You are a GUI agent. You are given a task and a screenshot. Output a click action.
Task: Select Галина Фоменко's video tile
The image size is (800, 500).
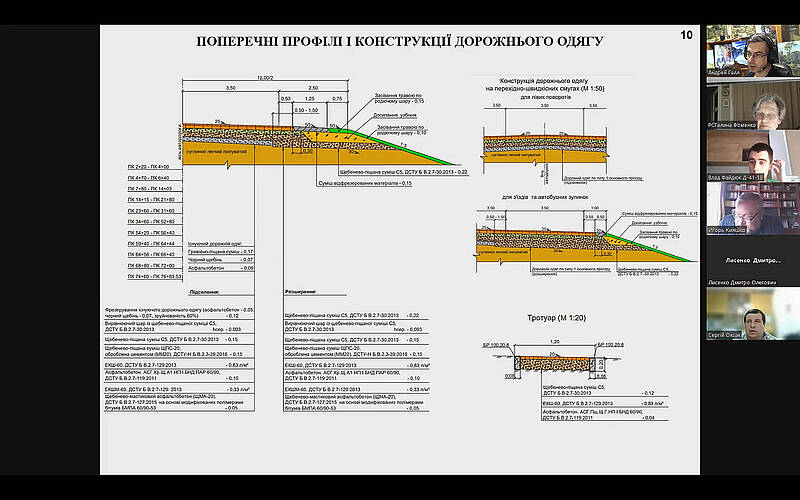tap(753, 104)
